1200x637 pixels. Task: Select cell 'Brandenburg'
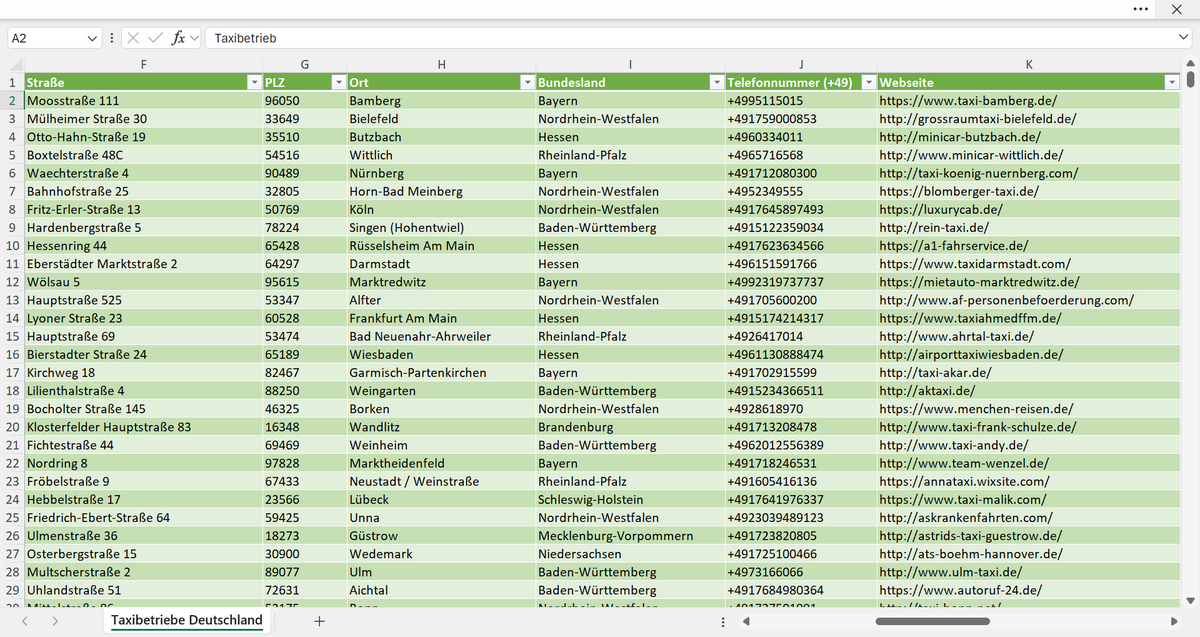(630, 427)
